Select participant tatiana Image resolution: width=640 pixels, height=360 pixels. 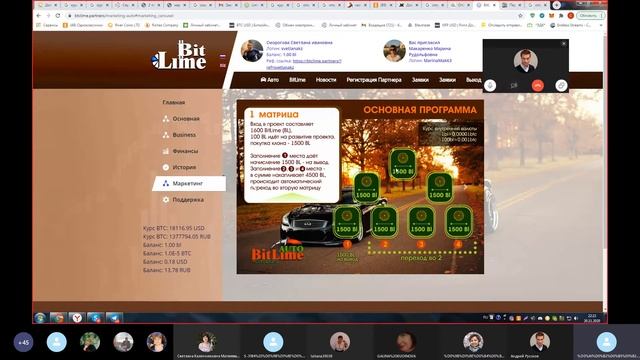click(340, 343)
